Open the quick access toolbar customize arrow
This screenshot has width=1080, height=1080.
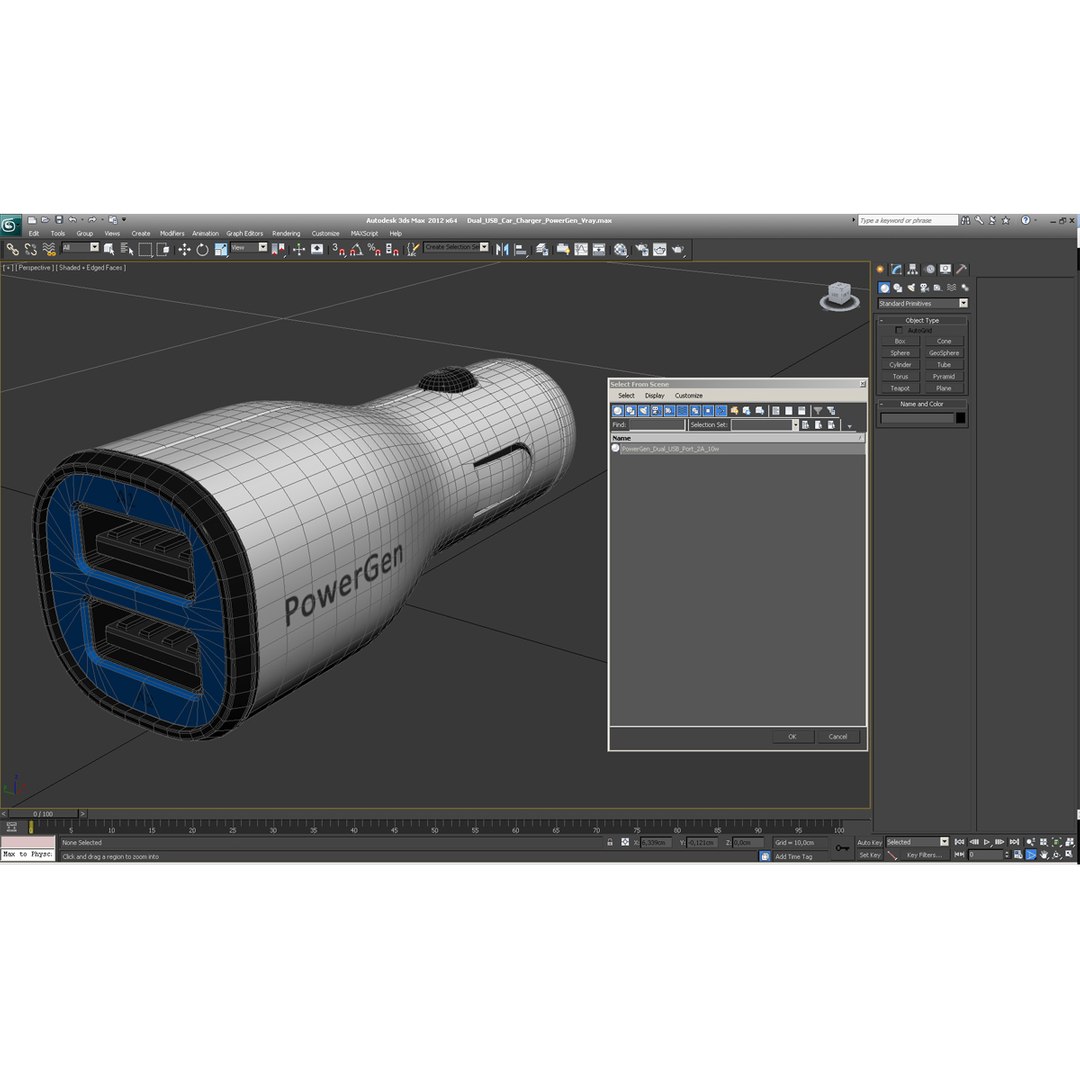124,220
